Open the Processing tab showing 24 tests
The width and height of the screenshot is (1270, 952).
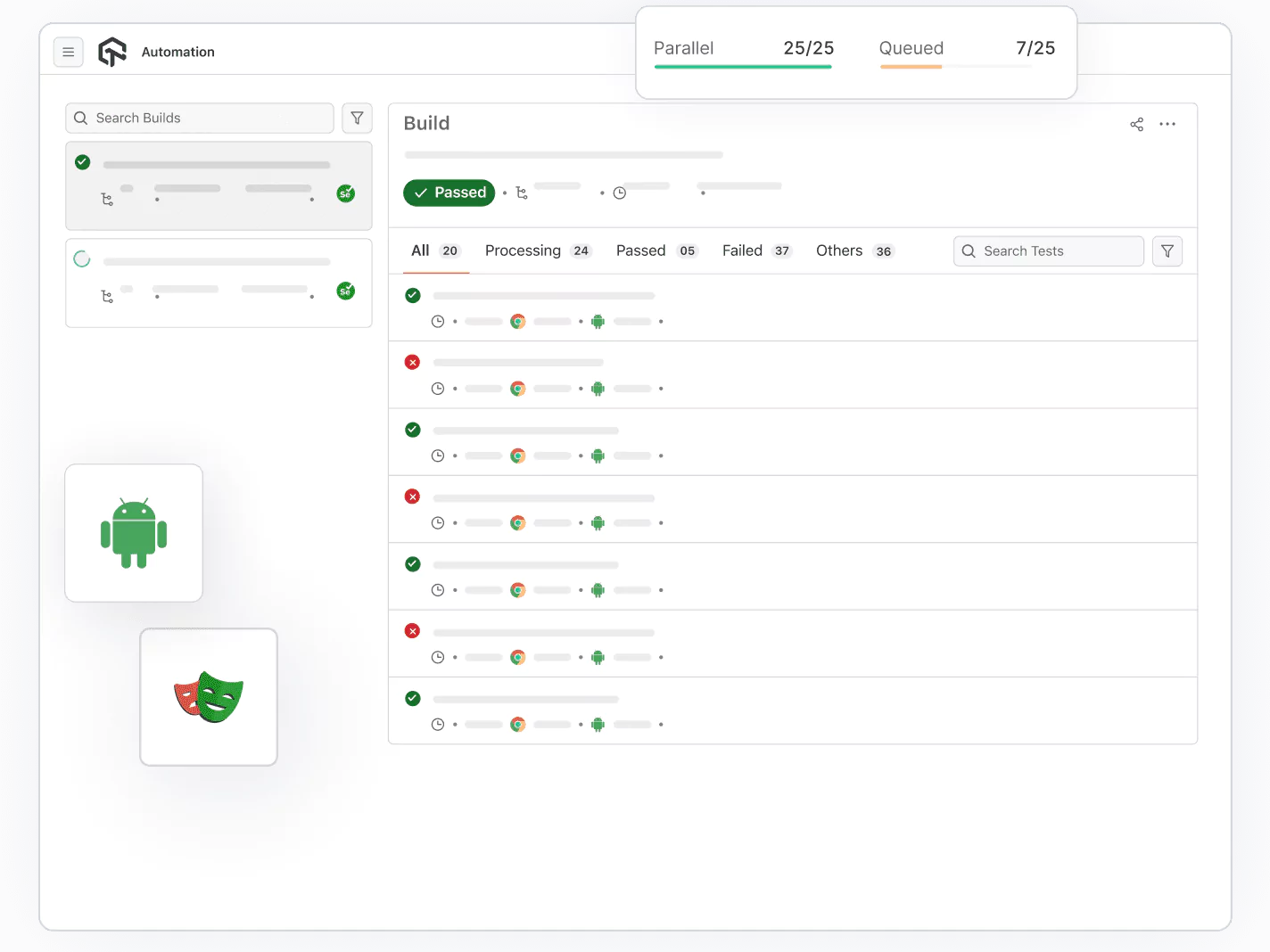523,250
